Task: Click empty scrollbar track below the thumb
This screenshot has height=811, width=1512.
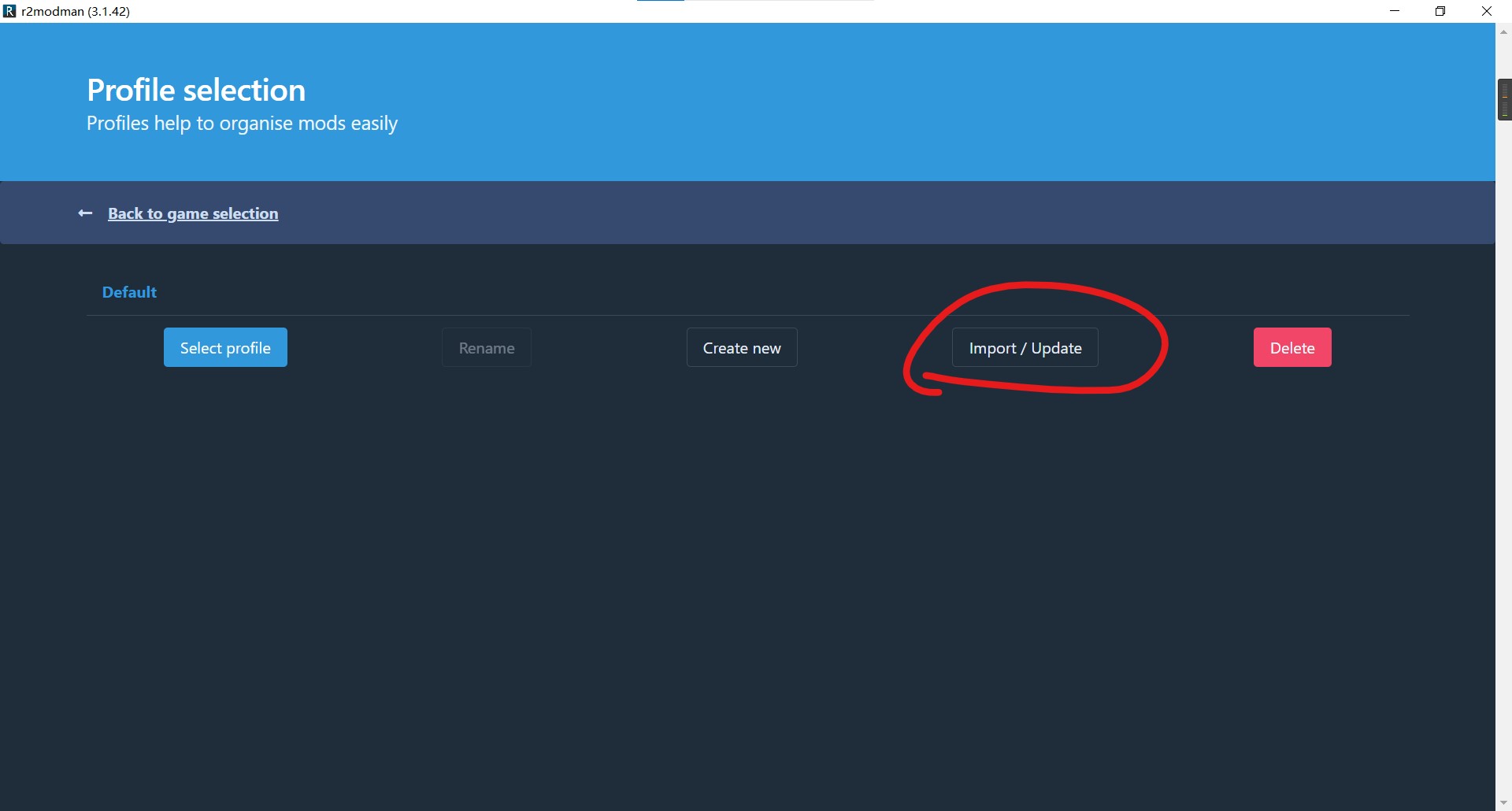Action: [x=1504, y=457]
